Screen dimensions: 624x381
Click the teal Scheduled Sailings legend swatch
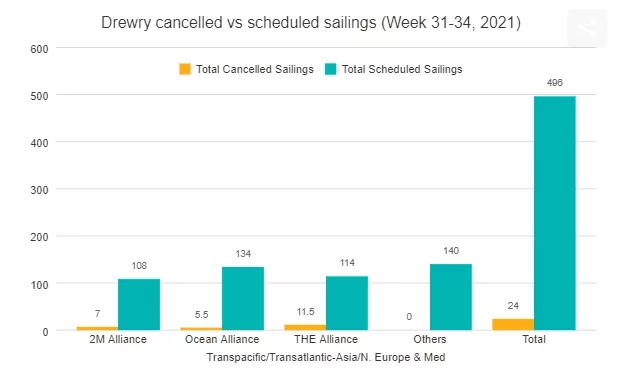coord(330,69)
